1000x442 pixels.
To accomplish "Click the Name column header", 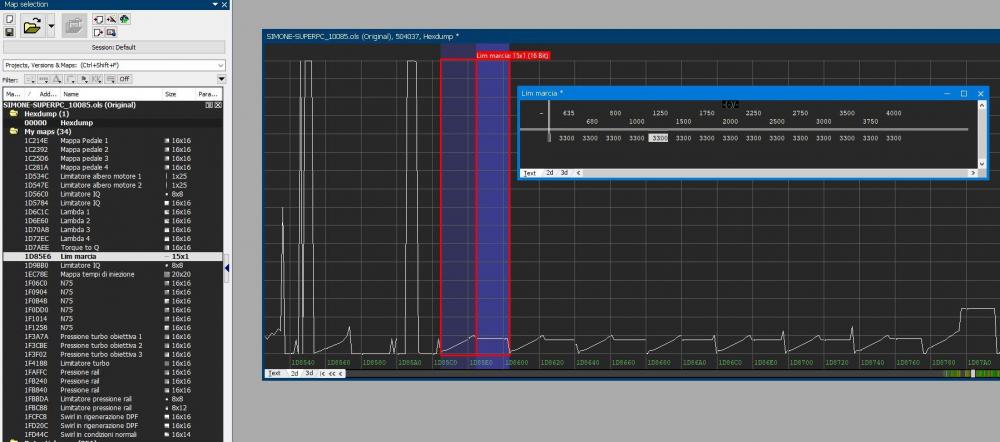I will click(x=70, y=94).
